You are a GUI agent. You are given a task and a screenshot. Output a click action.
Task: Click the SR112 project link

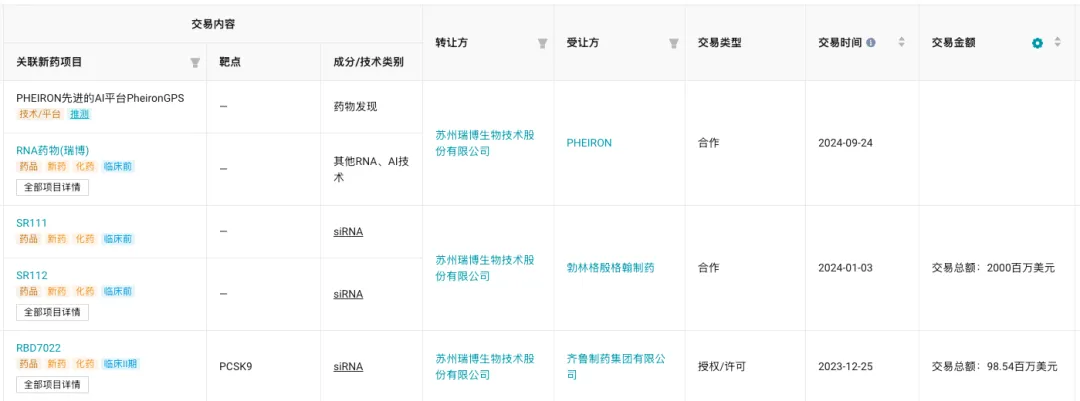31,275
